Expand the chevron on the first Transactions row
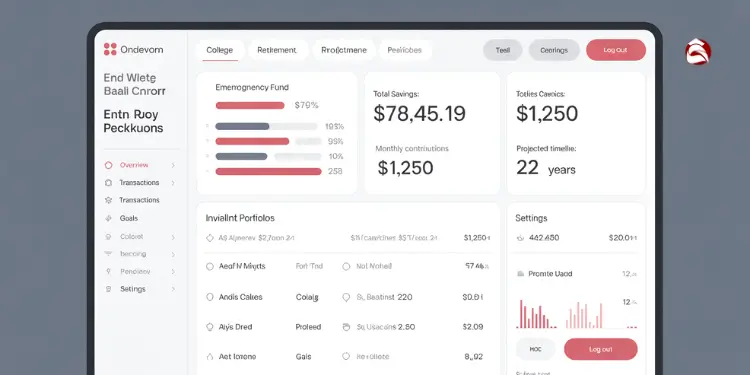The image size is (750, 375). coord(173,183)
